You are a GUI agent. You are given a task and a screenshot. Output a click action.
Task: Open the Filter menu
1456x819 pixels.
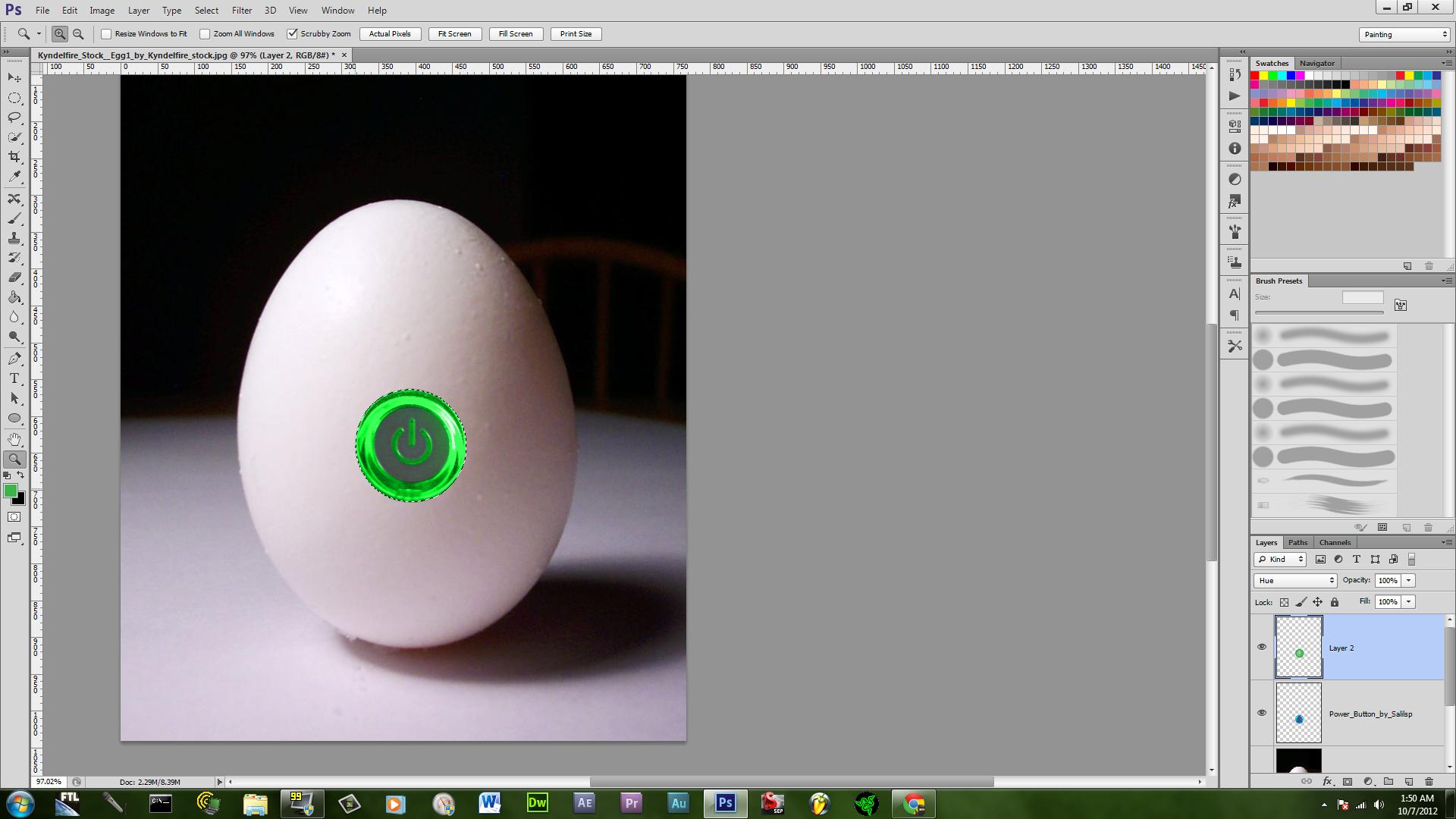[x=242, y=11]
